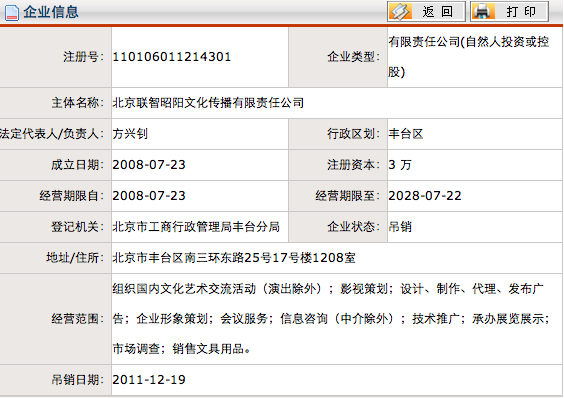Click registered capital value 3 万

pos(400,165)
